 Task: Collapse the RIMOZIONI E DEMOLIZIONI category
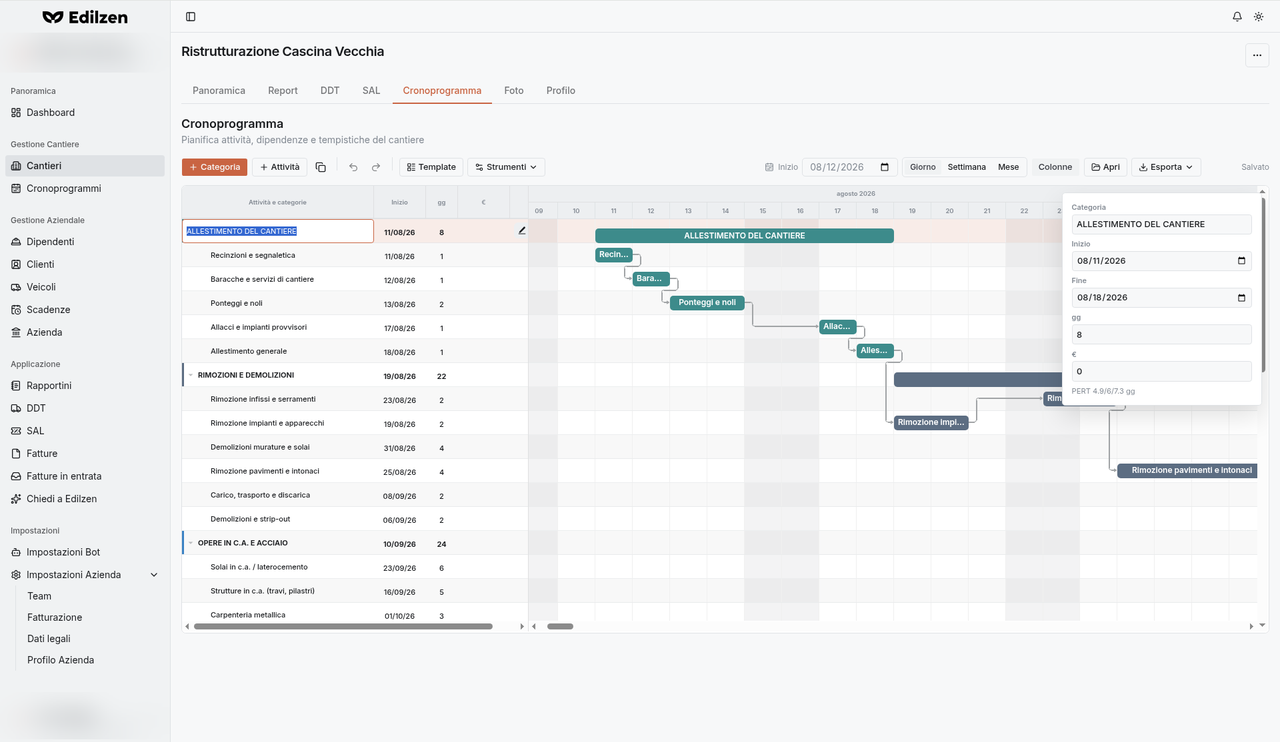click(x=191, y=375)
